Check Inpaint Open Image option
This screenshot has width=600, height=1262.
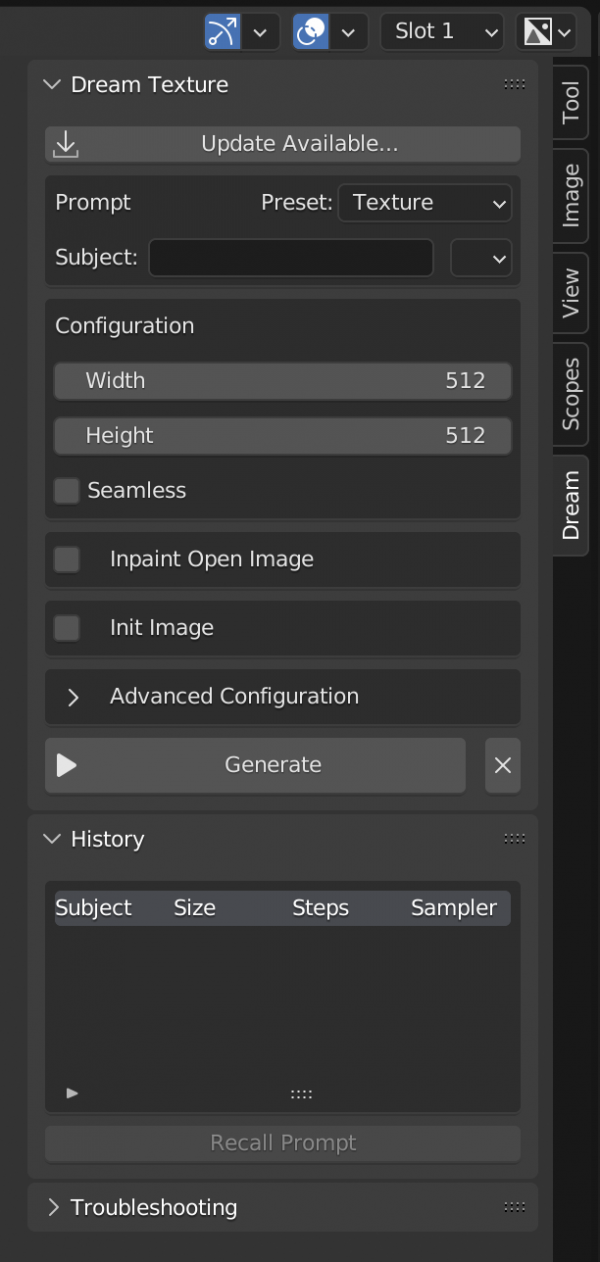(67, 560)
